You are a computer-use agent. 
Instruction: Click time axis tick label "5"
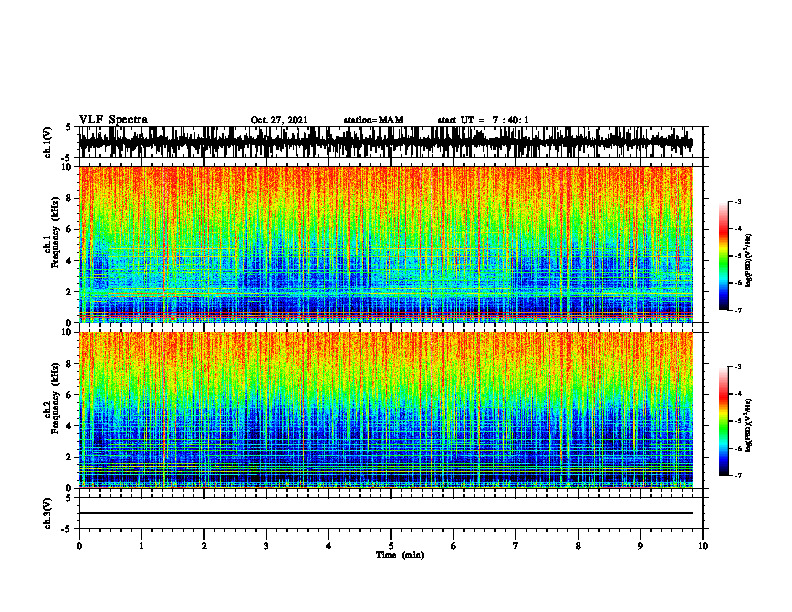click(x=391, y=546)
